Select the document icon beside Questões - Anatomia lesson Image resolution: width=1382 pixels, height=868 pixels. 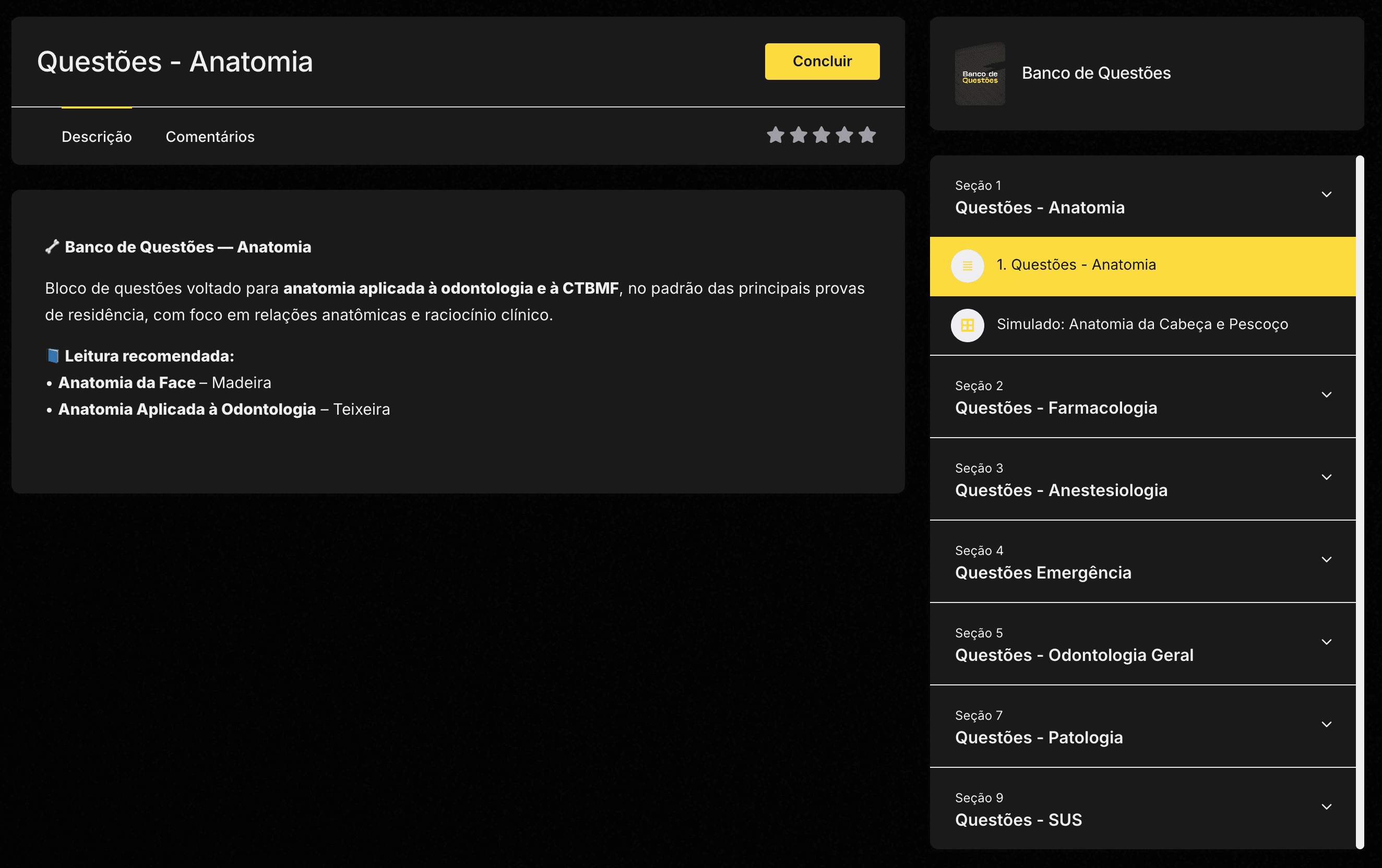[967, 265]
